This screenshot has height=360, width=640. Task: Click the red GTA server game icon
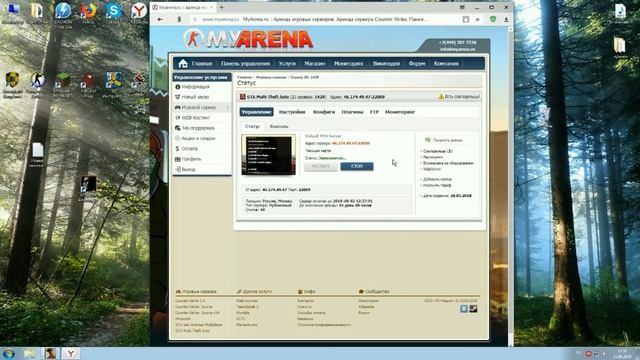(242, 97)
